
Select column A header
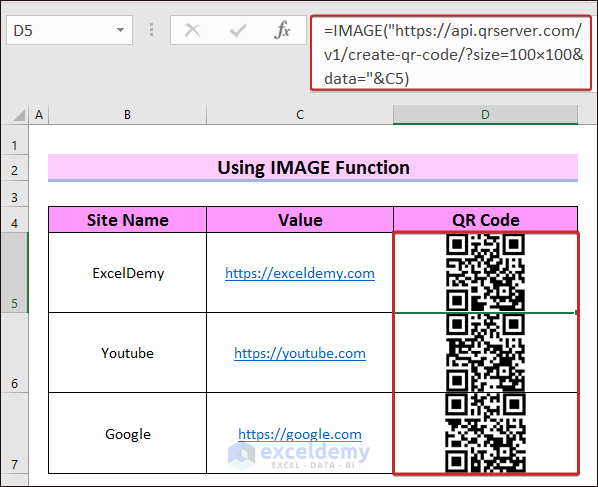coord(39,115)
